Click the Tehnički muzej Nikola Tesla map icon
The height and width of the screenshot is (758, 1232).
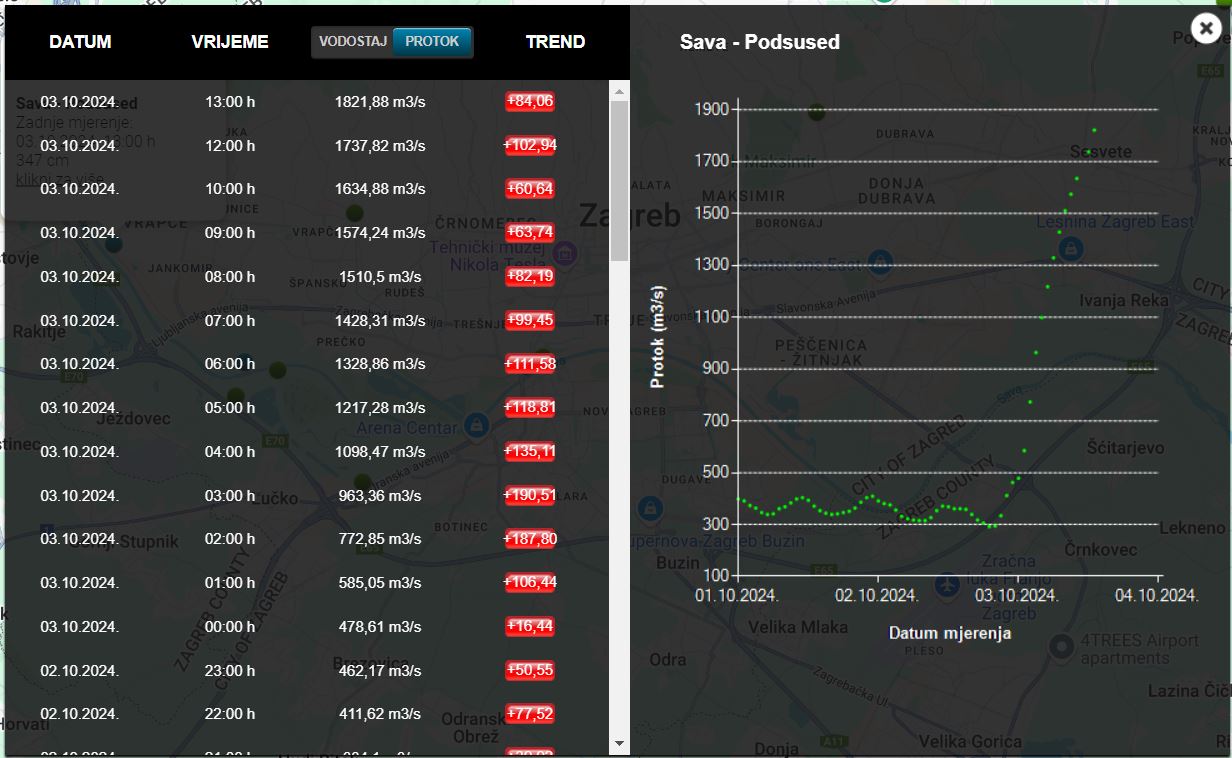(563, 254)
